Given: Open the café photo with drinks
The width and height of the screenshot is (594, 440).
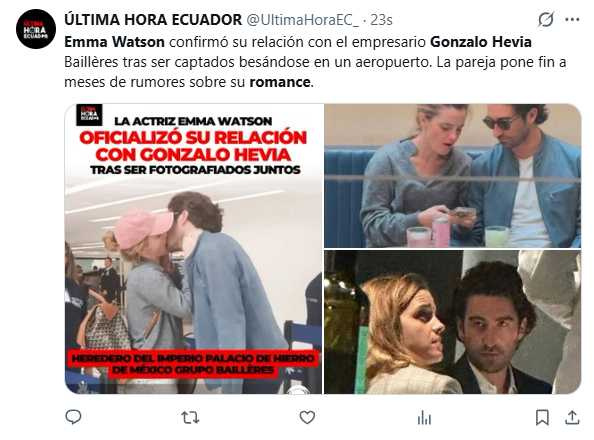Looking at the screenshot, I should (x=453, y=175).
